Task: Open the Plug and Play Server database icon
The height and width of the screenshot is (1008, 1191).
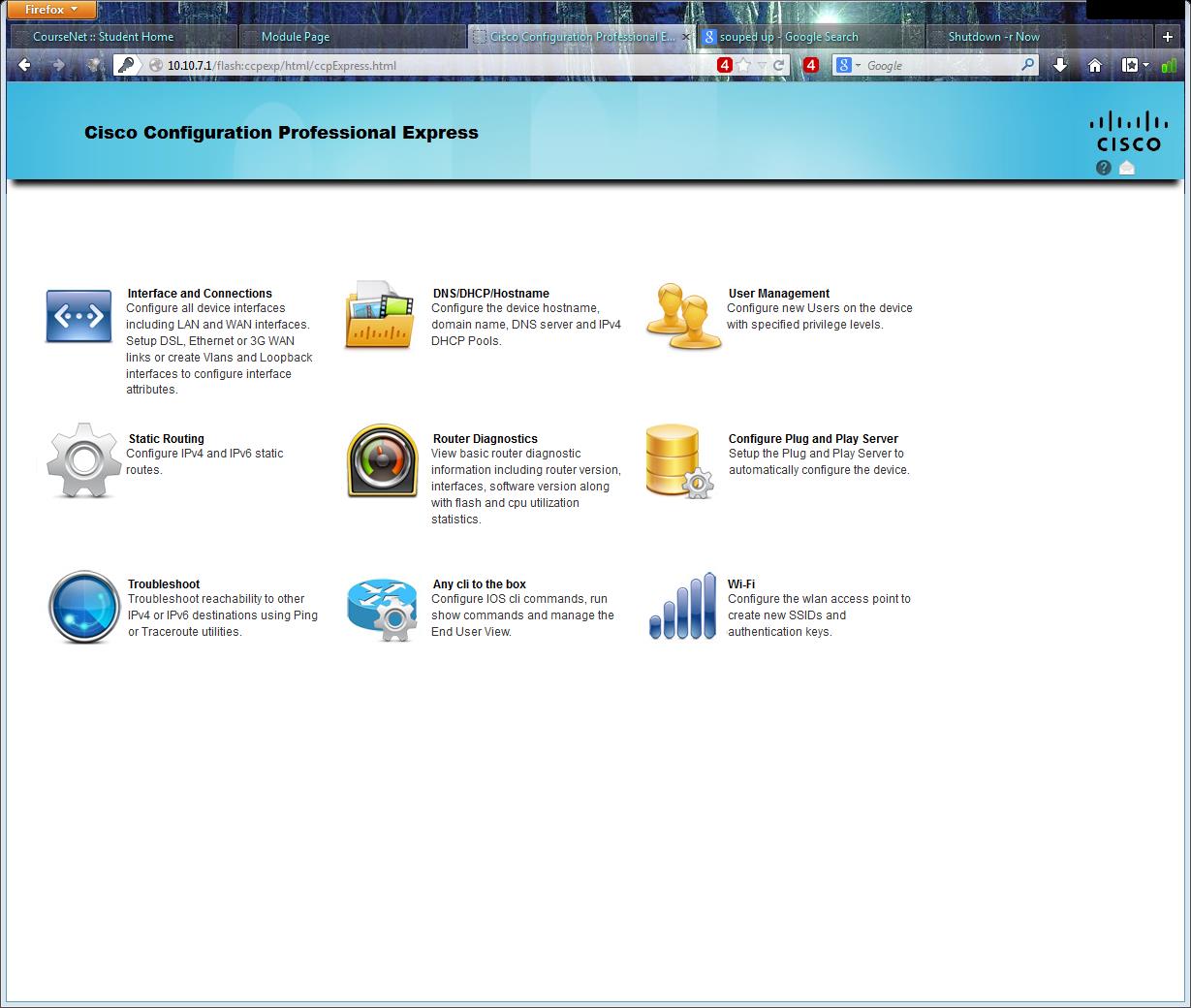Action: point(679,462)
